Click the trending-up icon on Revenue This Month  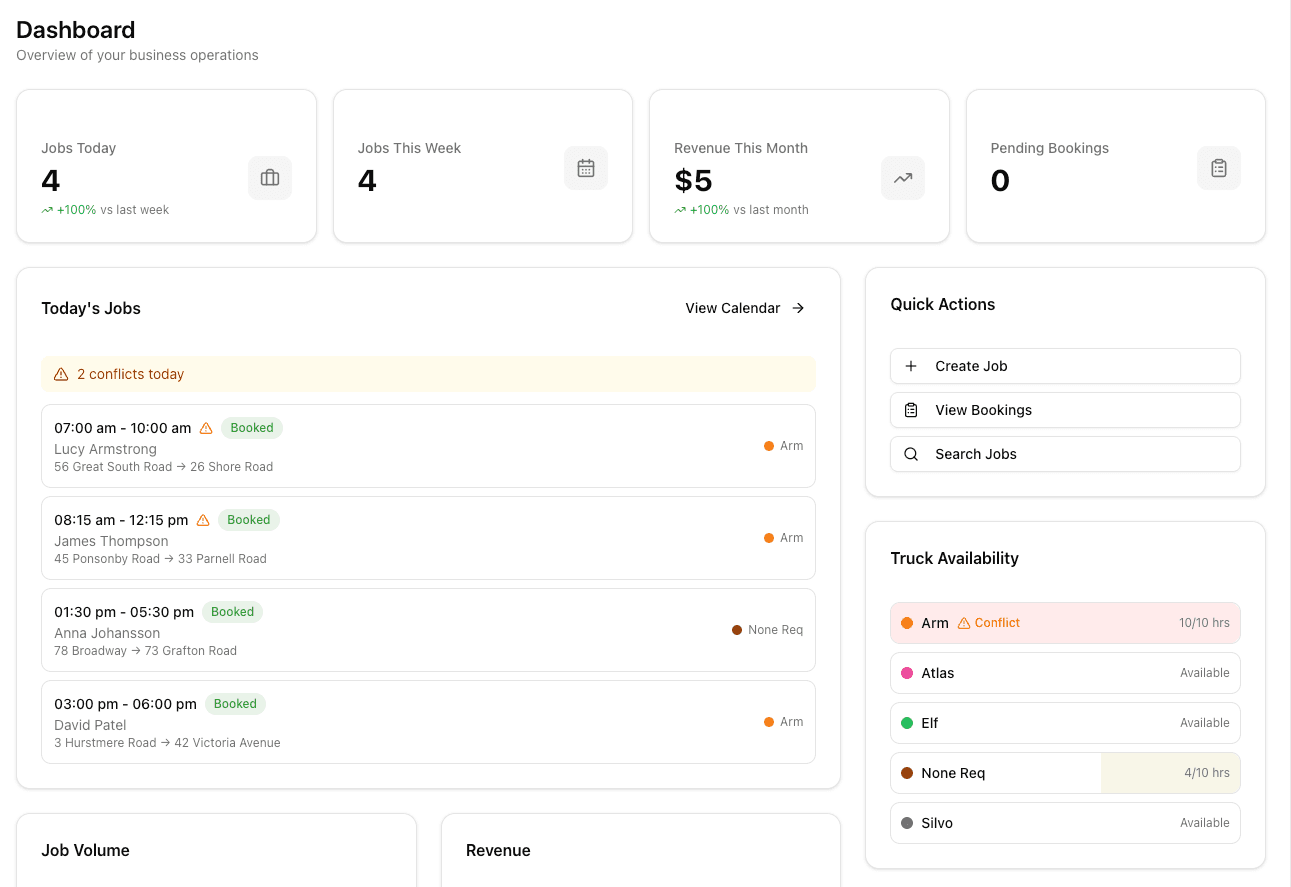click(902, 177)
